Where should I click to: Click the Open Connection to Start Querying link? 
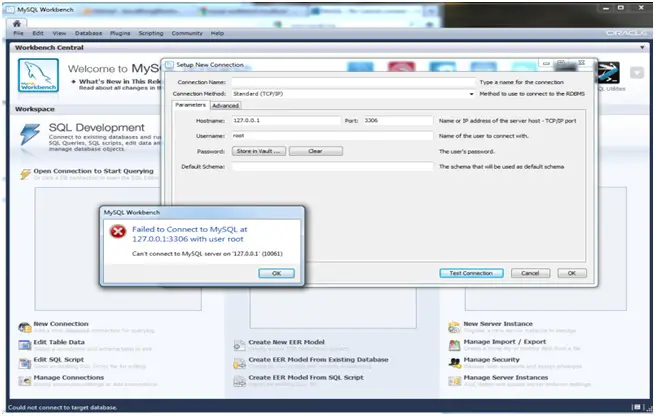94,171
